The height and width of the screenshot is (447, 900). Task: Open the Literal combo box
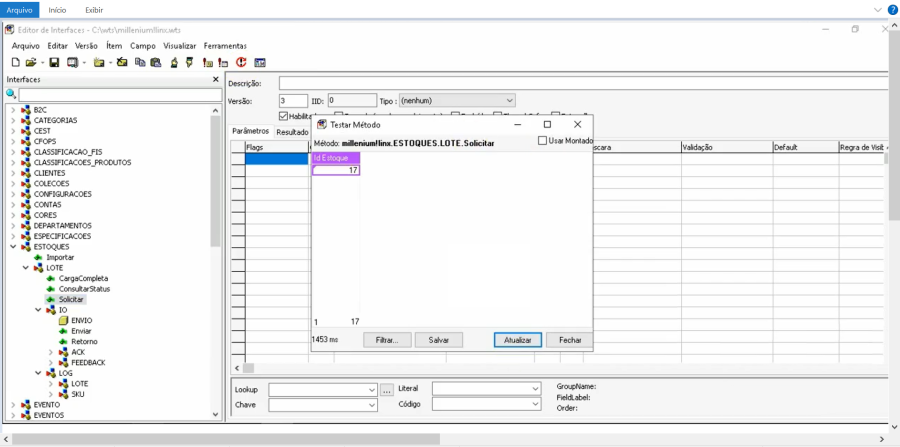click(x=487, y=390)
